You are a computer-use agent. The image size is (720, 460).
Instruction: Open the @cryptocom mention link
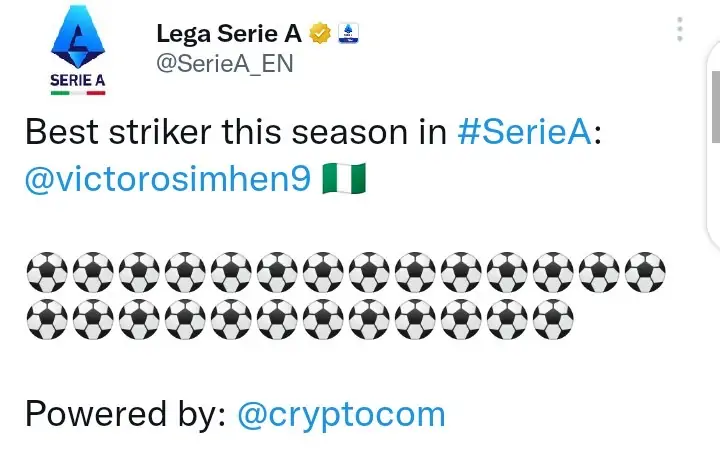(341, 413)
